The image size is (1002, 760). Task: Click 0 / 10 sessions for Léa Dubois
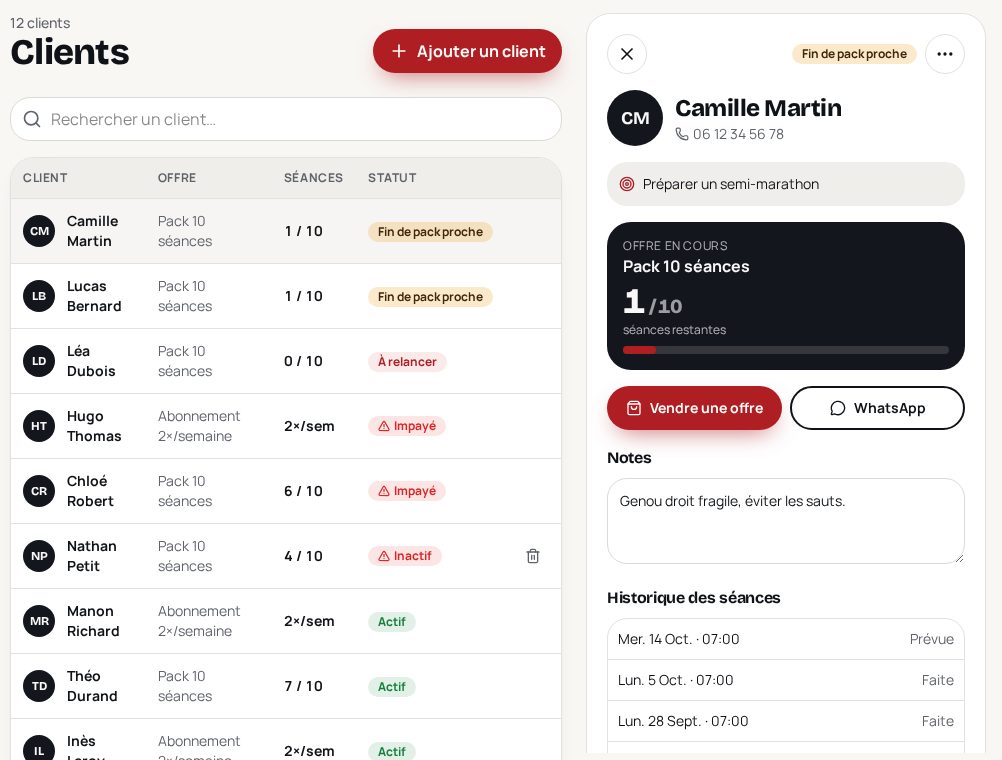303,361
